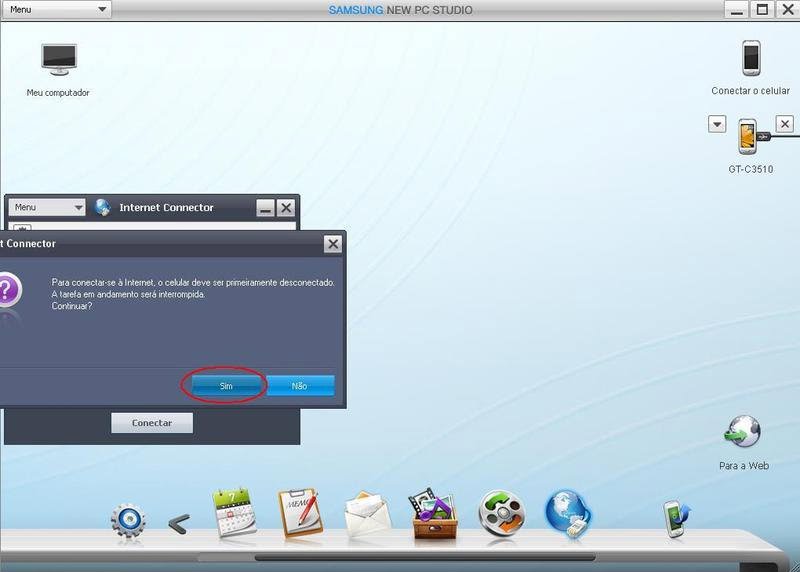
Task: Close the Internet Connector window
Action: click(x=286, y=208)
